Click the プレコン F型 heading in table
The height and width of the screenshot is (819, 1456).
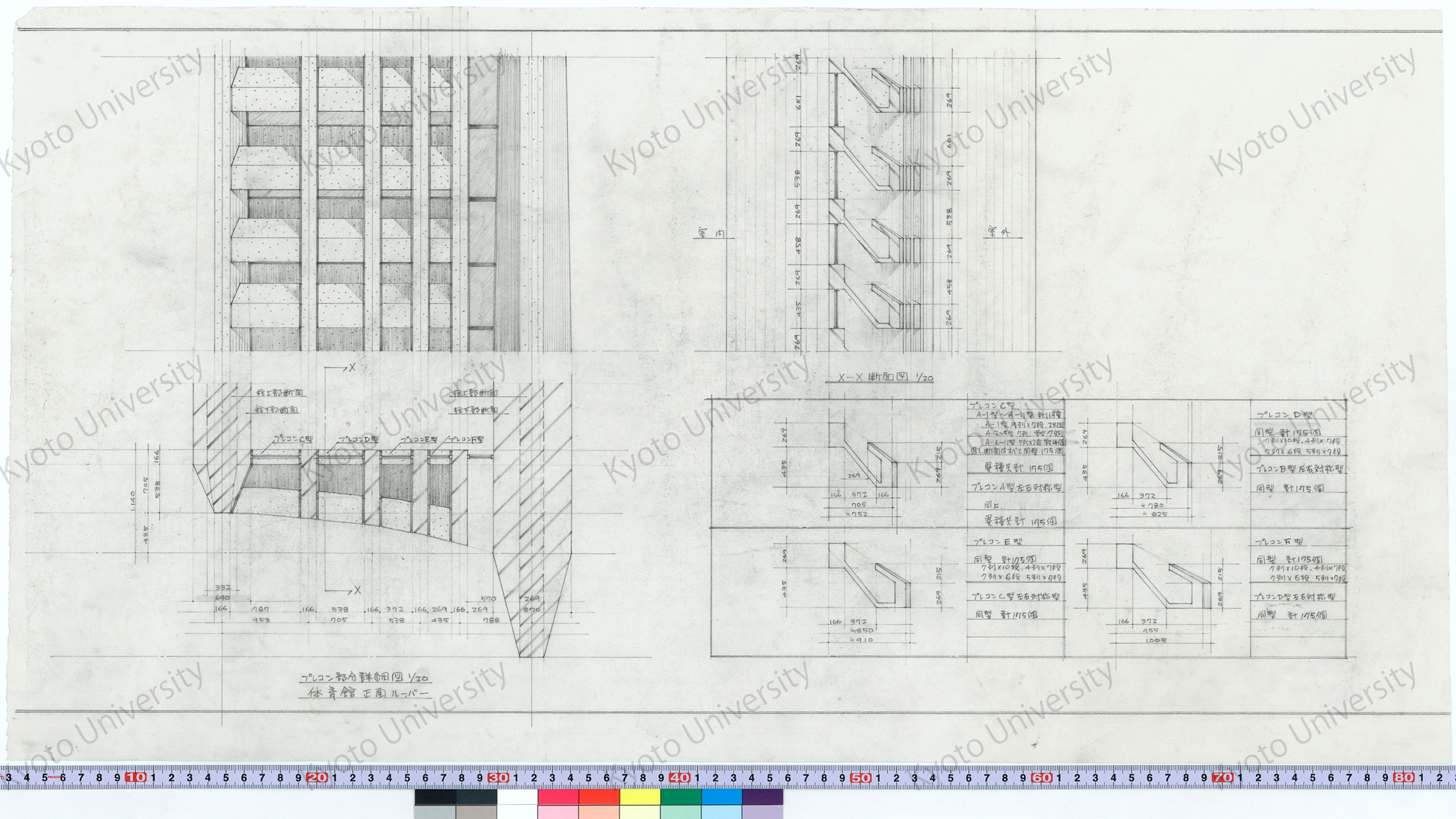[x=1279, y=541]
